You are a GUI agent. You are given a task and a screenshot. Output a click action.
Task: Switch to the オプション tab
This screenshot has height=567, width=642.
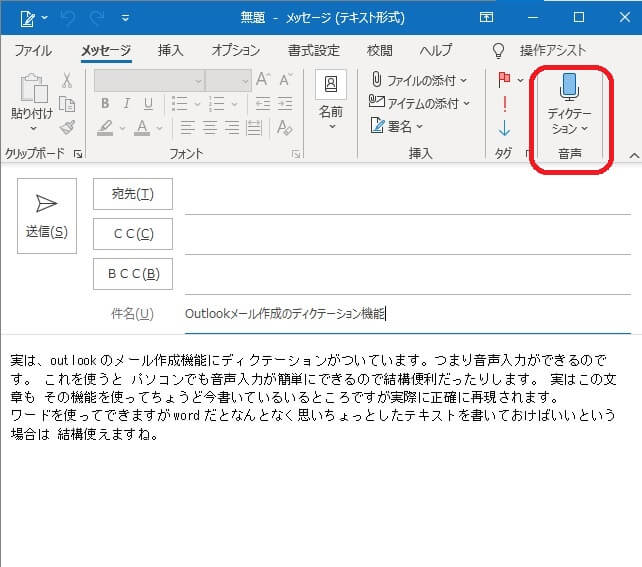pyautogui.click(x=235, y=50)
